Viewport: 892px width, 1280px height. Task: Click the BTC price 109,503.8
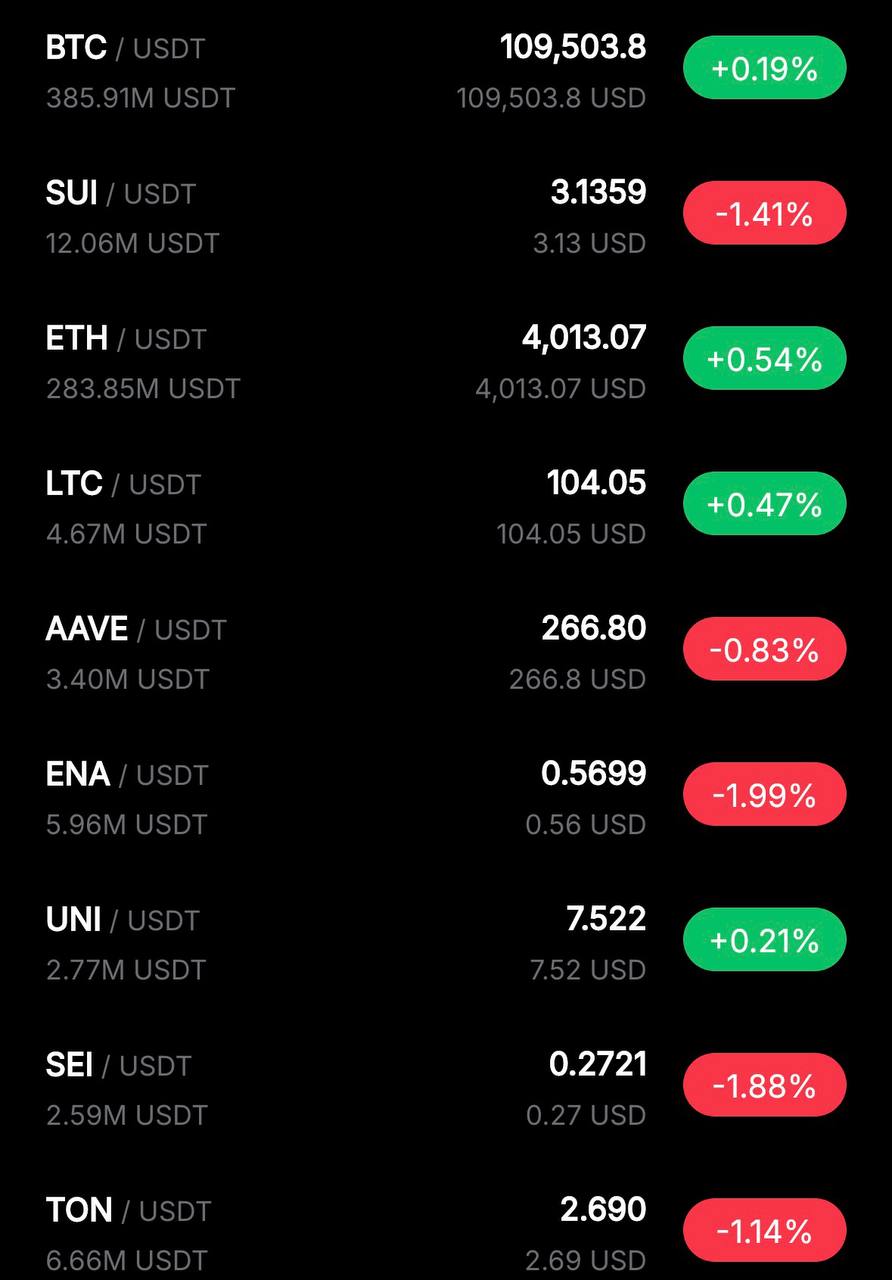tap(573, 48)
